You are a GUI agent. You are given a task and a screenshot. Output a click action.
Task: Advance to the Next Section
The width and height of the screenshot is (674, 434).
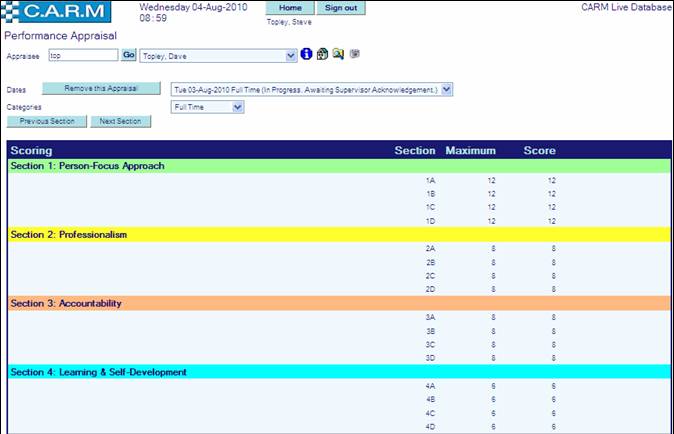click(120, 121)
